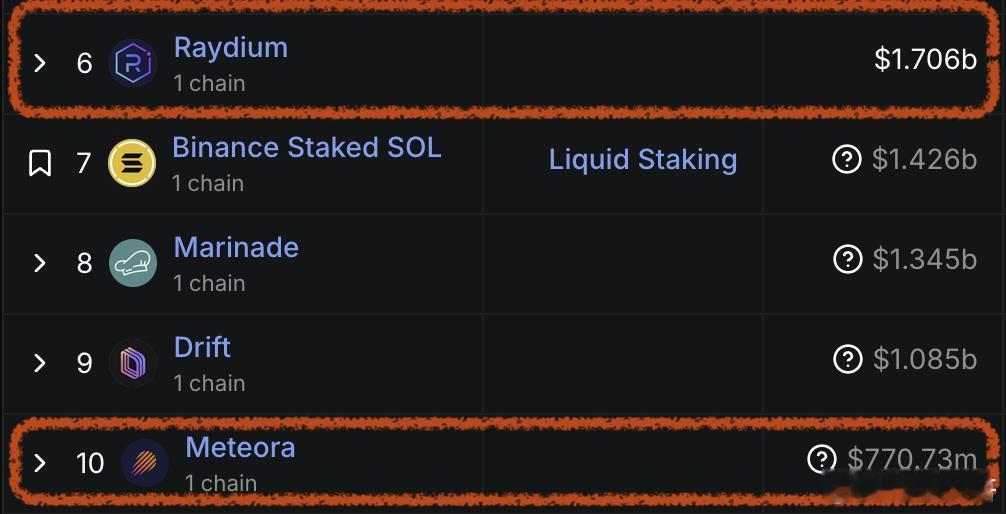Viewport: 1006px width, 514px height.
Task: Click the Drift protocol logo icon
Action: [x=132, y=363]
